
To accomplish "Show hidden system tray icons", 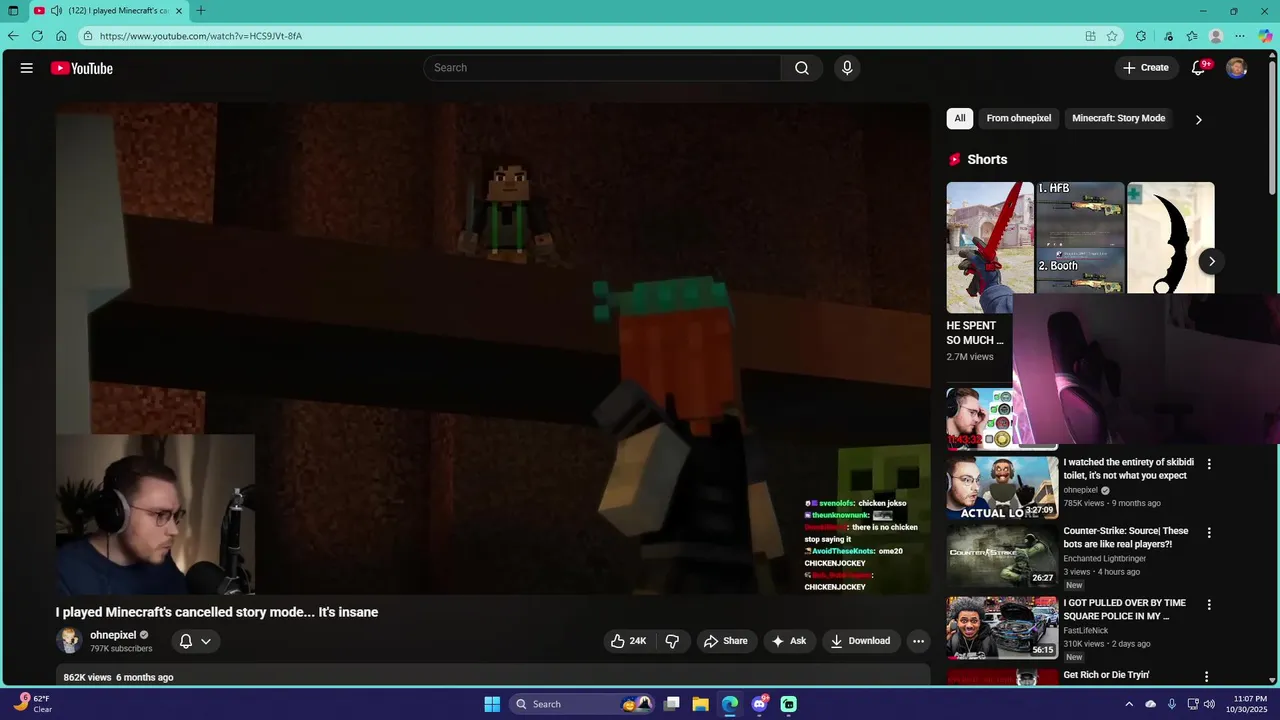I will [1130, 704].
